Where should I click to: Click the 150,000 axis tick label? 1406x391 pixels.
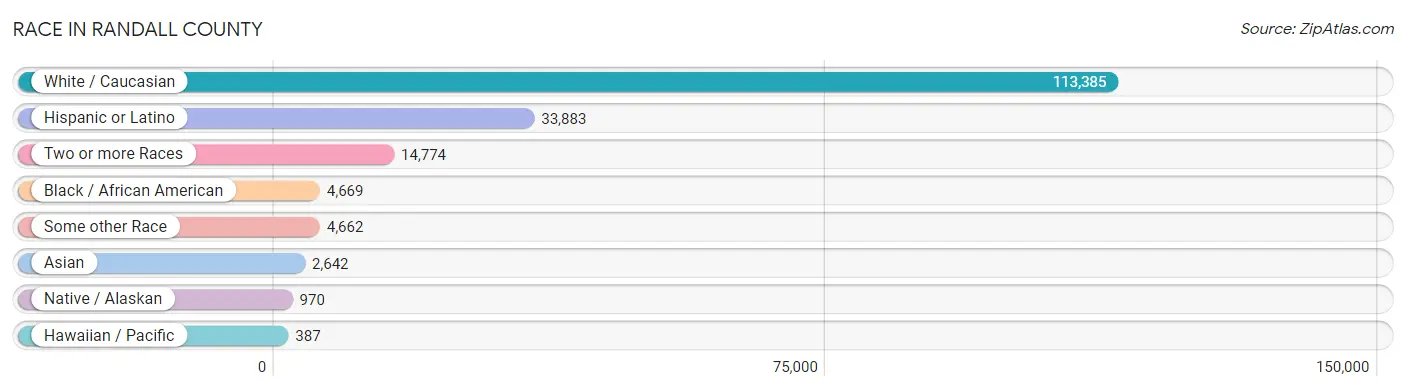click(1342, 367)
